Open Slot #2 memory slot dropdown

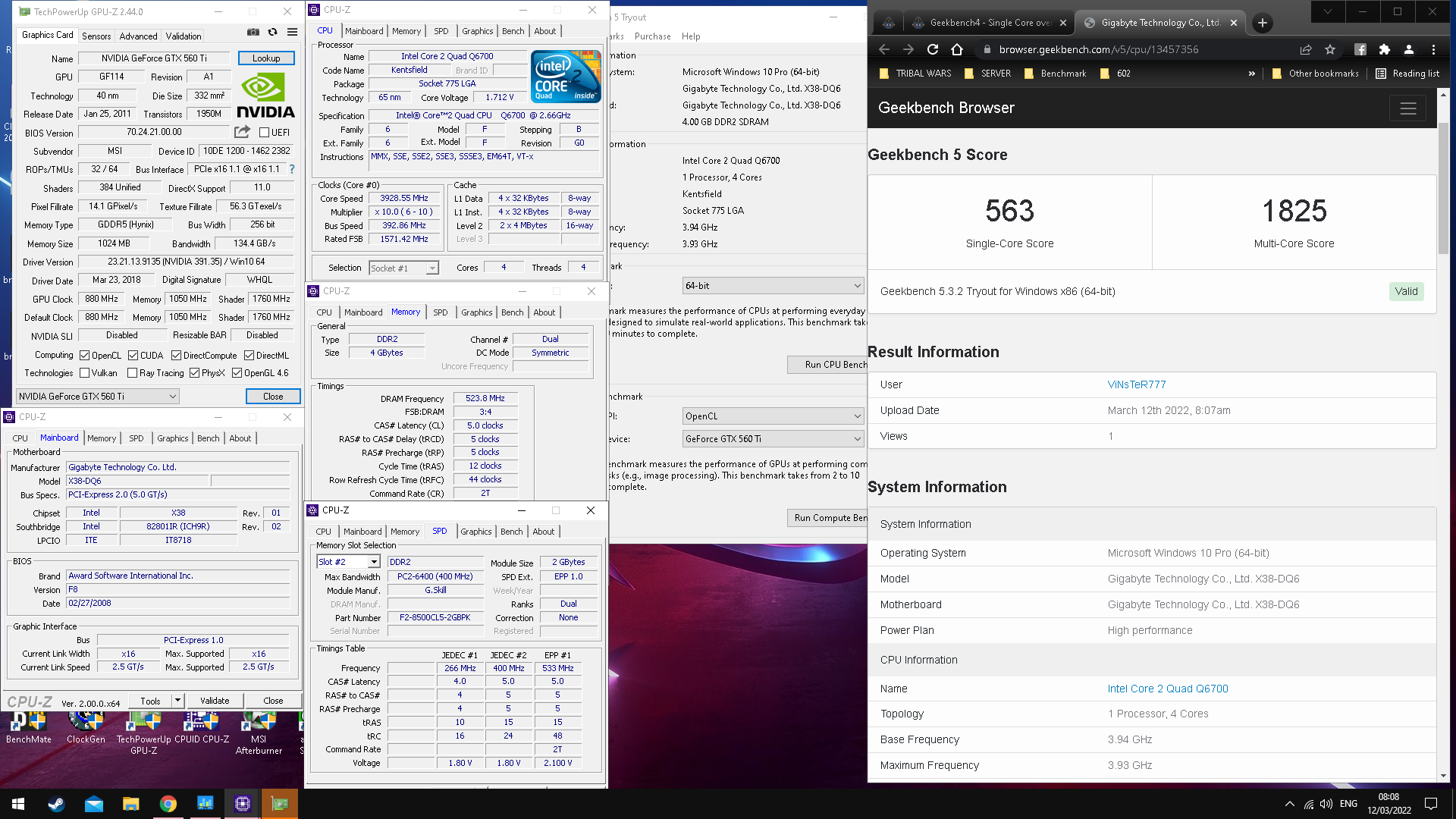348,562
